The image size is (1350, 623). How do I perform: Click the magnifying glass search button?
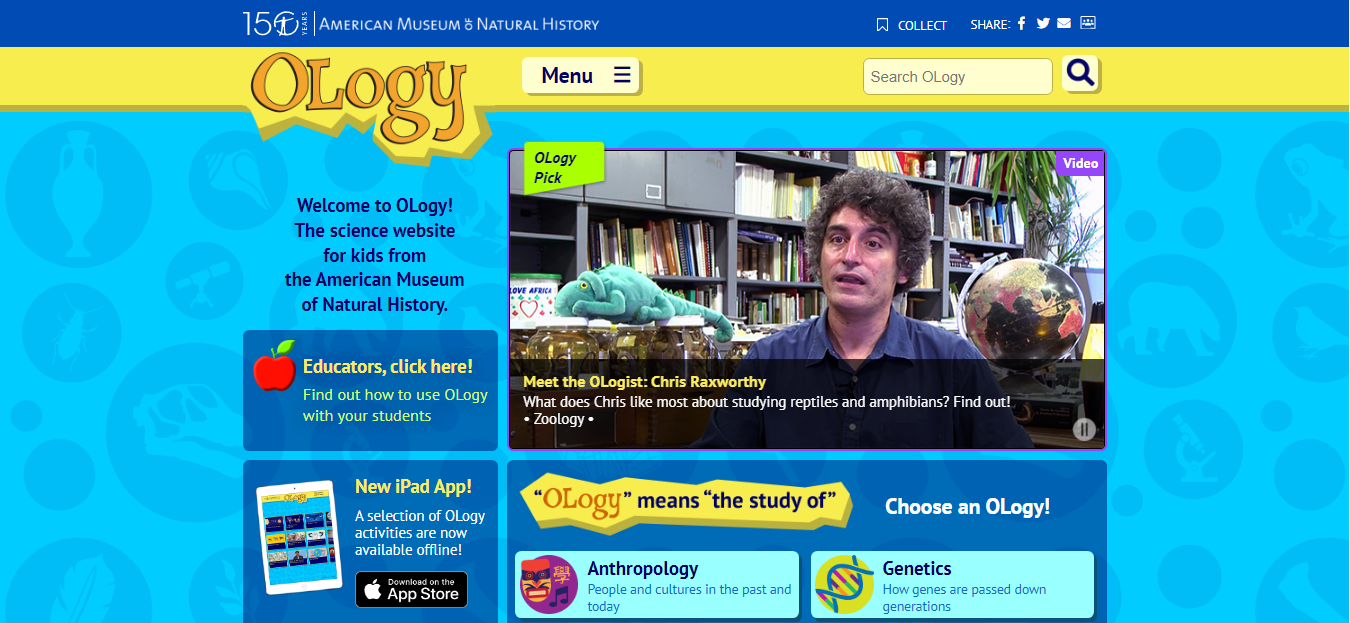click(1081, 74)
